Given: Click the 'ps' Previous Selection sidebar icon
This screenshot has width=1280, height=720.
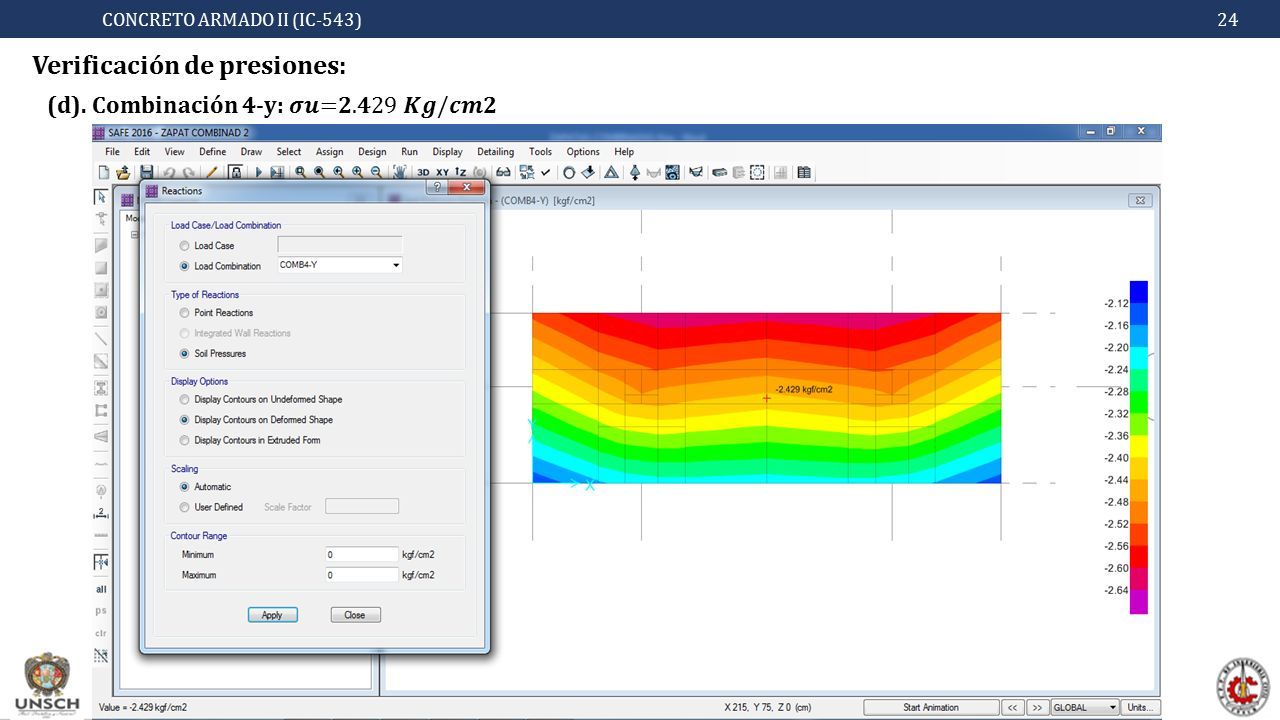Looking at the screenshot, I should (x=101, y=610).
